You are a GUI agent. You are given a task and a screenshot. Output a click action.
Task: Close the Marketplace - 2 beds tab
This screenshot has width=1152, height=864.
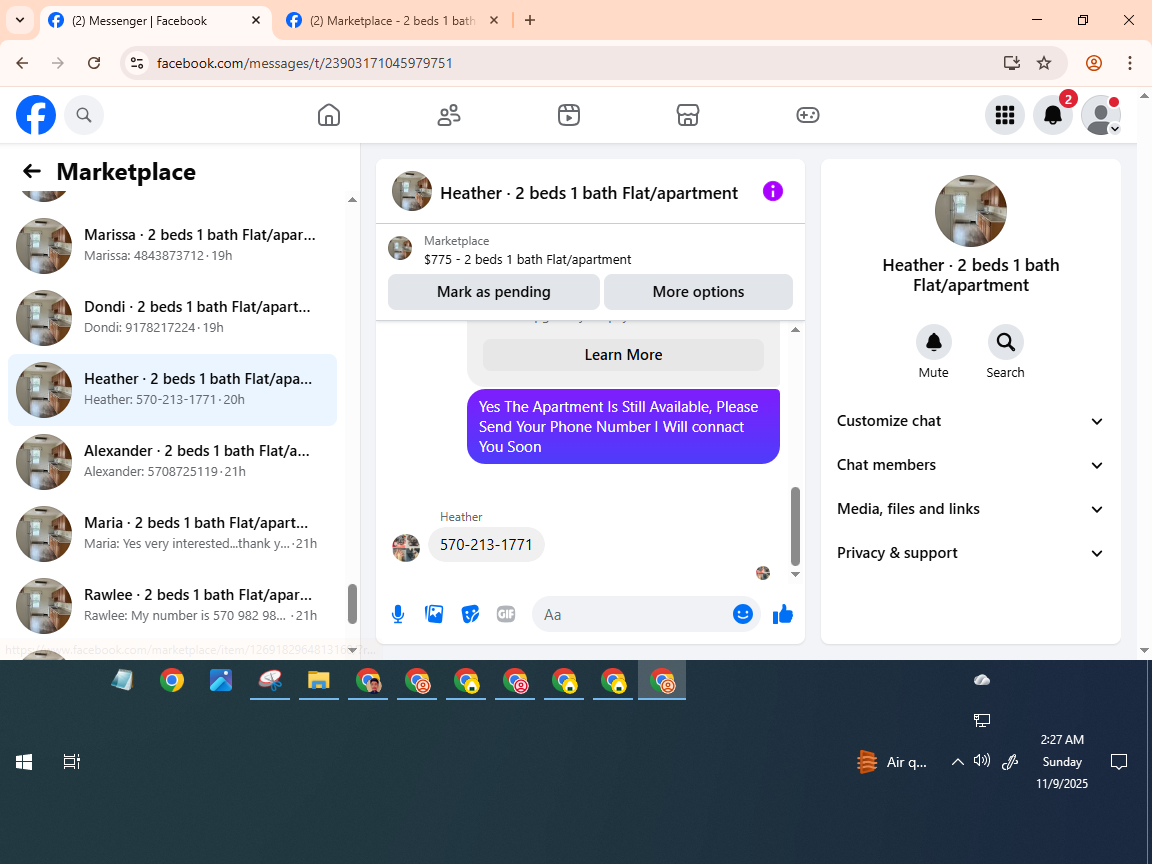(x=494, y=21)
